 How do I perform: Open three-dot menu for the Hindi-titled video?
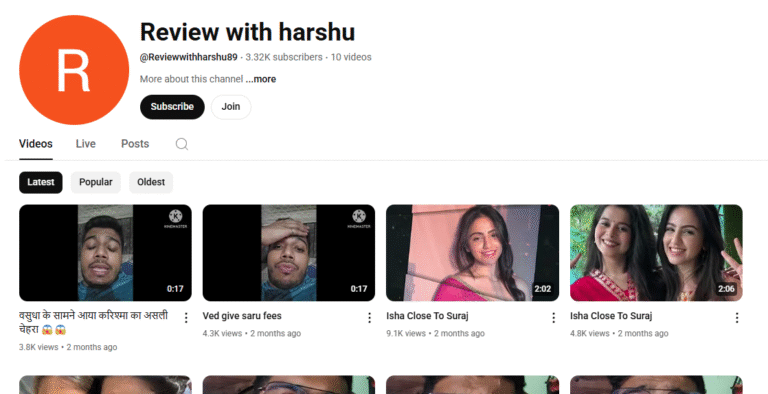[x=186, y=318]
